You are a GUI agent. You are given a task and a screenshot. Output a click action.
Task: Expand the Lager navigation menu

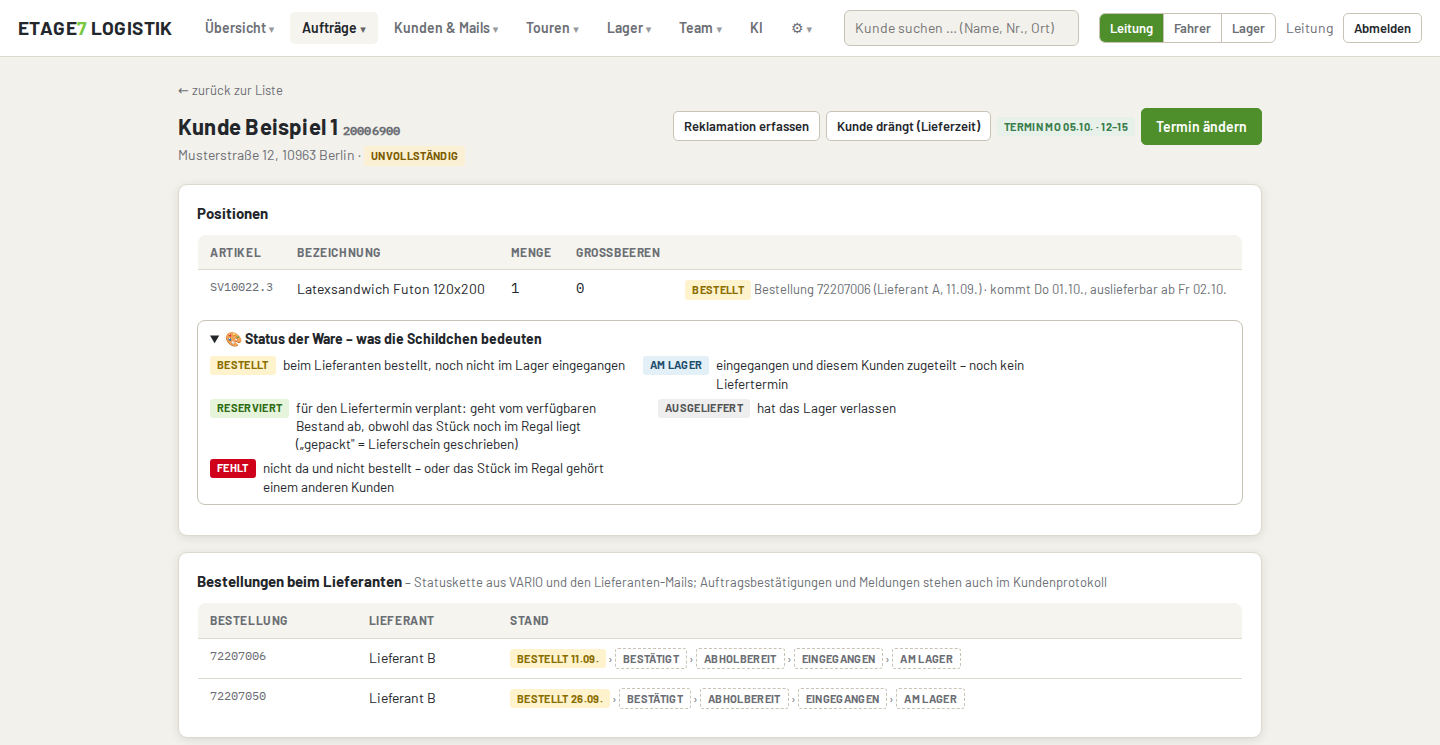pyautogui.click(x=629, y=28)
